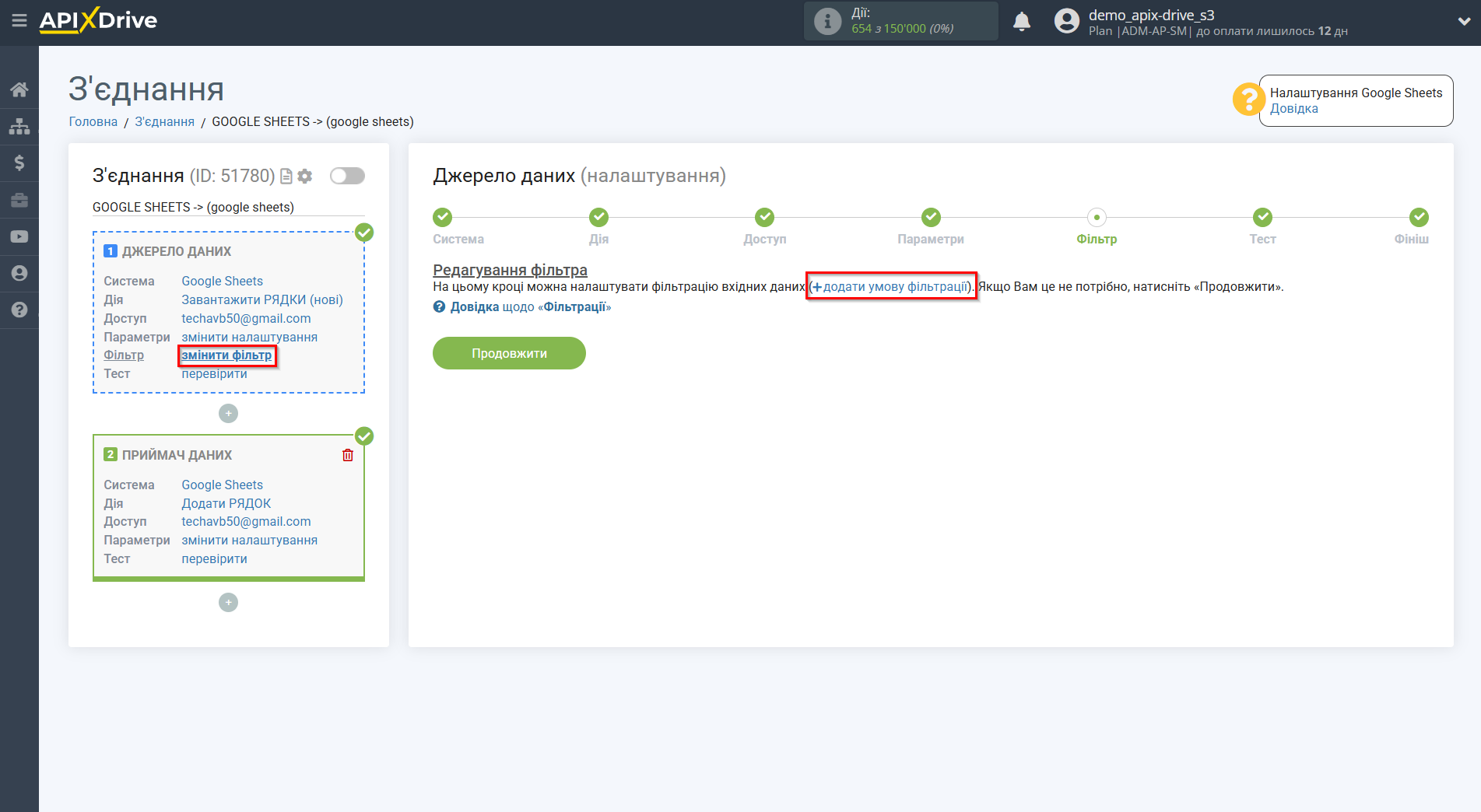The height and width of the screenshot is (812, 1481).
Task: Open the connection notes document icon
Action: pyautogui.click(x=286, y=177)
